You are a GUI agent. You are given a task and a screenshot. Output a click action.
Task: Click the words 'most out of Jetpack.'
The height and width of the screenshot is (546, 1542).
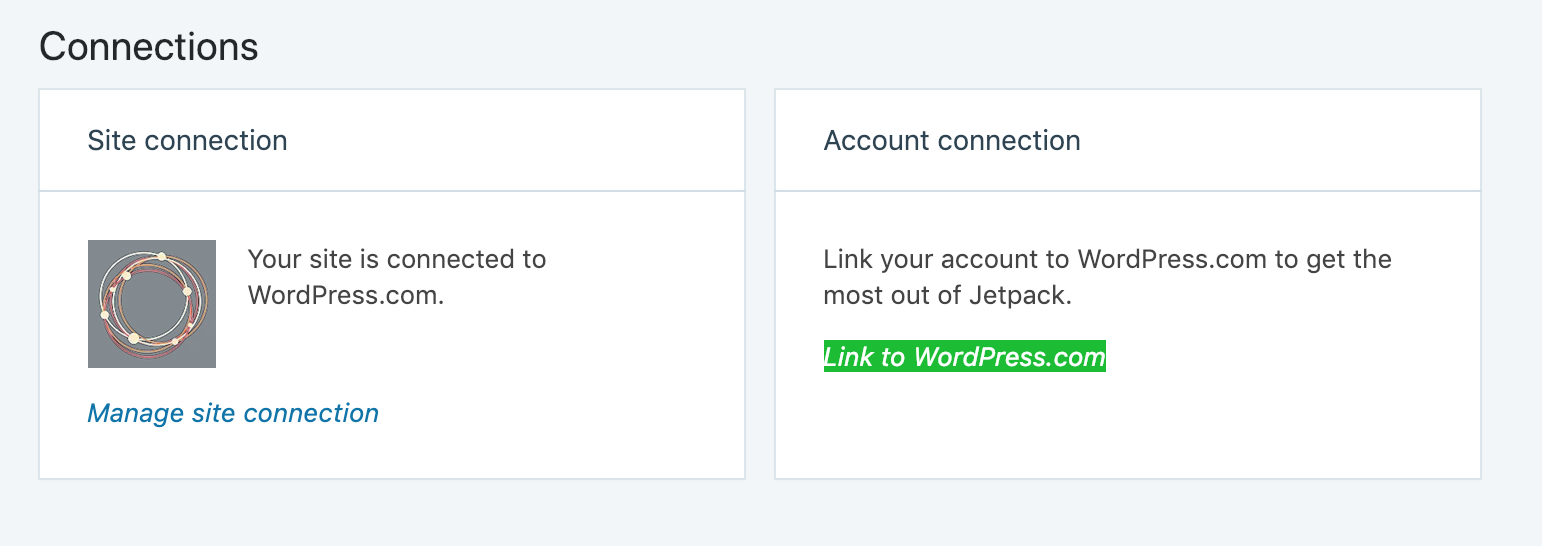click(x=948, y=296)
